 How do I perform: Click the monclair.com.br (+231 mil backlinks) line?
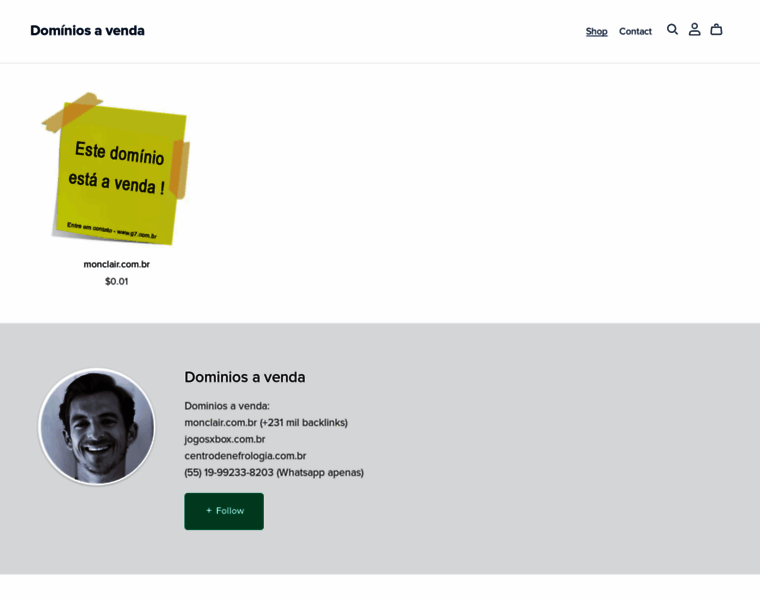pyautogui.click(x=266, y=423)
